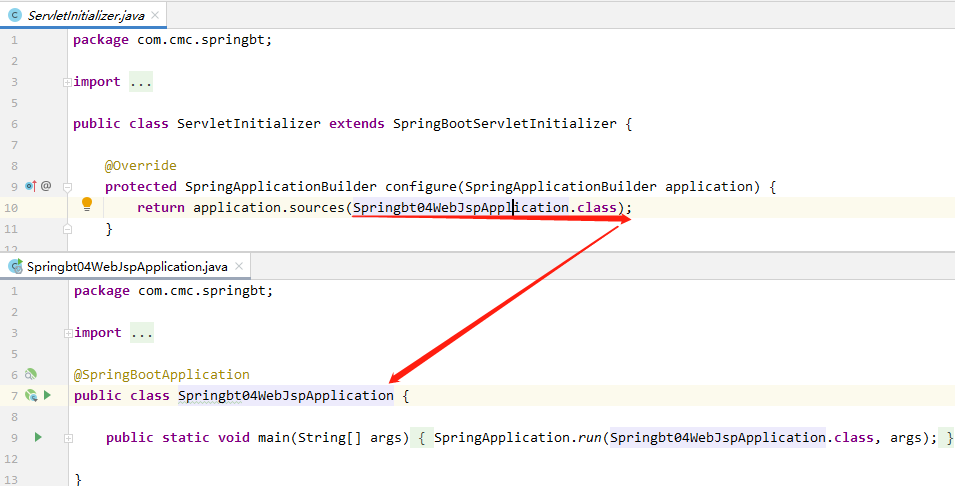Expand folded imports in ServletInitializer.java

click(x=67, y=82)
